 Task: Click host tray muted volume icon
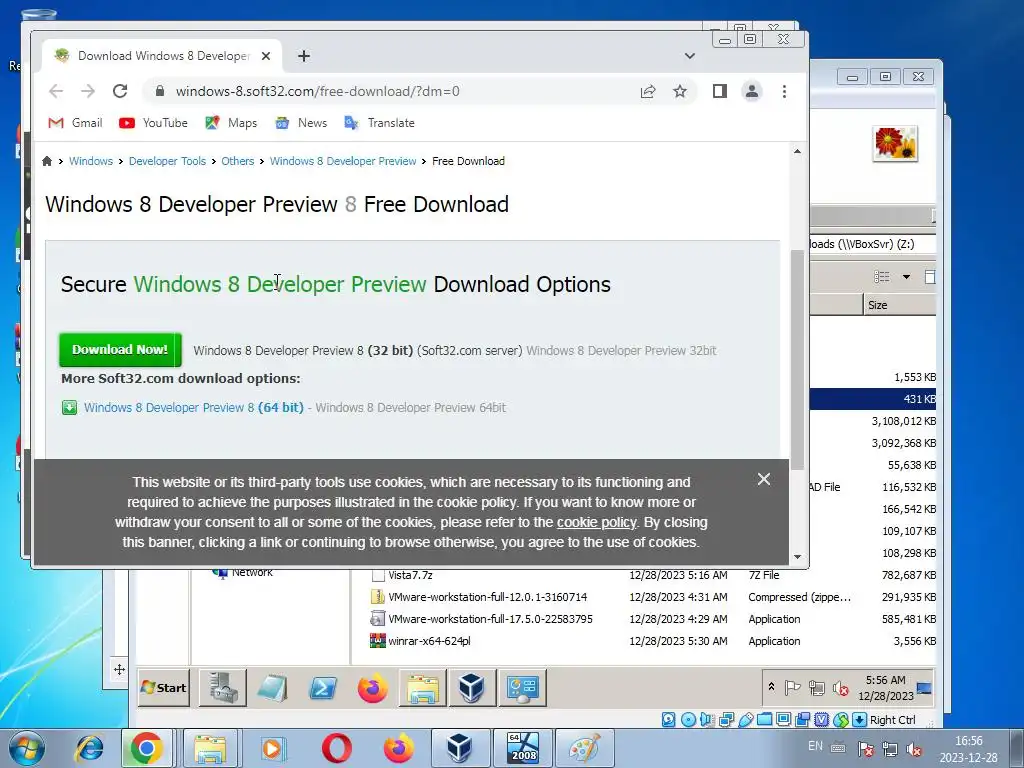[914, 749]
